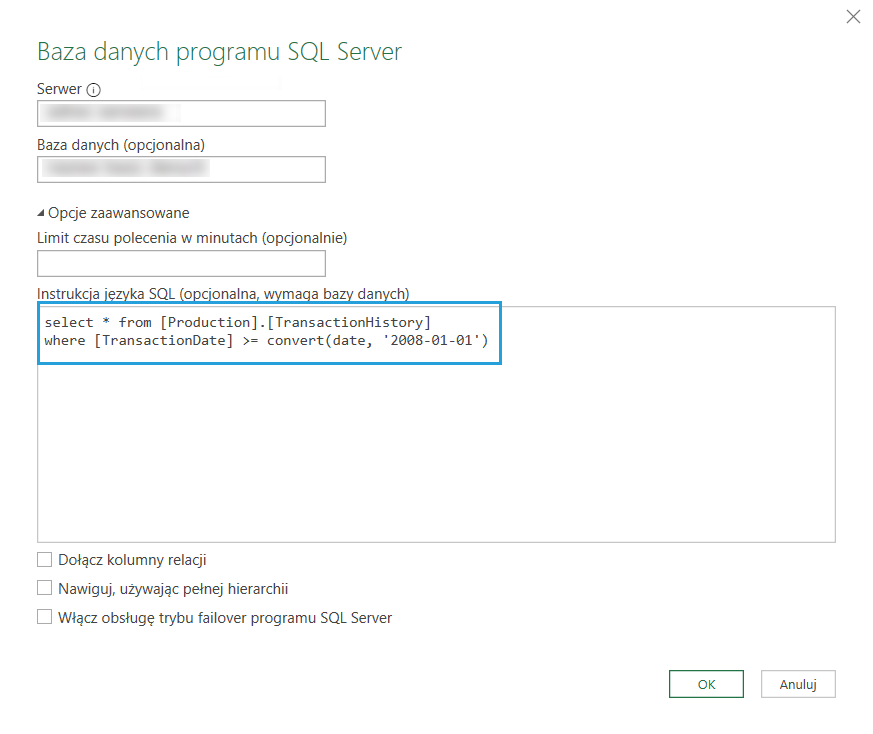Image resolution: width=873 pixels, height=734 pixels.
Task: Click into the Baza danych input box
Action: (181, 169)
